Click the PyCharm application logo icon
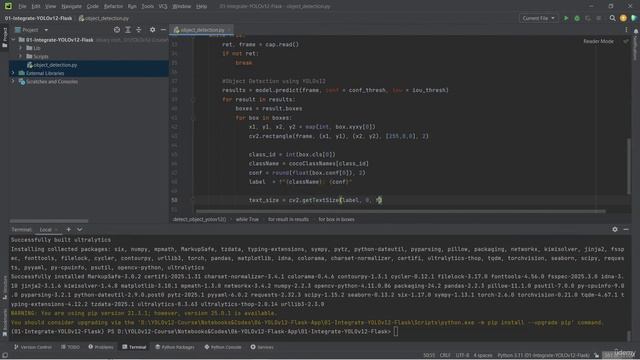Screen dimensions: 640x360 click(x=8, y=6)
